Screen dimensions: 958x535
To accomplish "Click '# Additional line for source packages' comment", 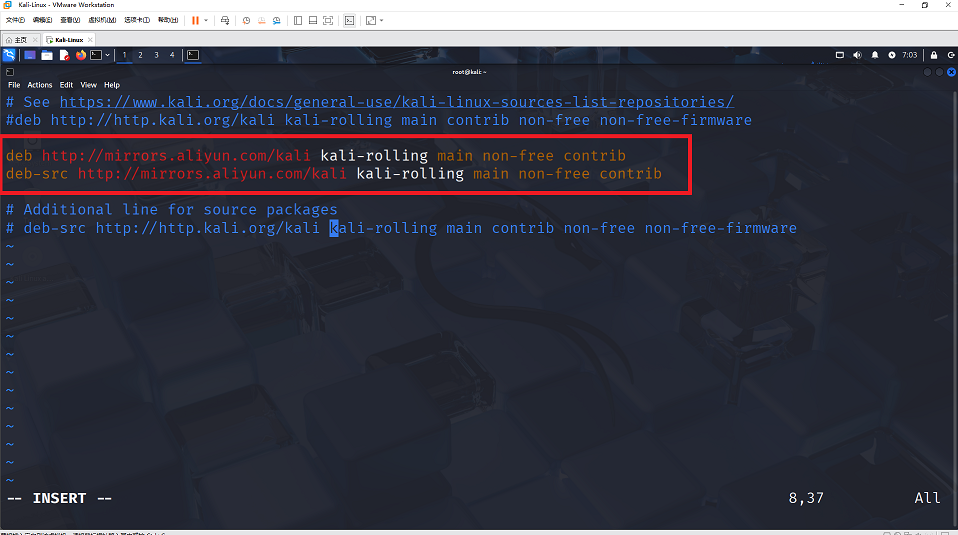I will 172,209.
